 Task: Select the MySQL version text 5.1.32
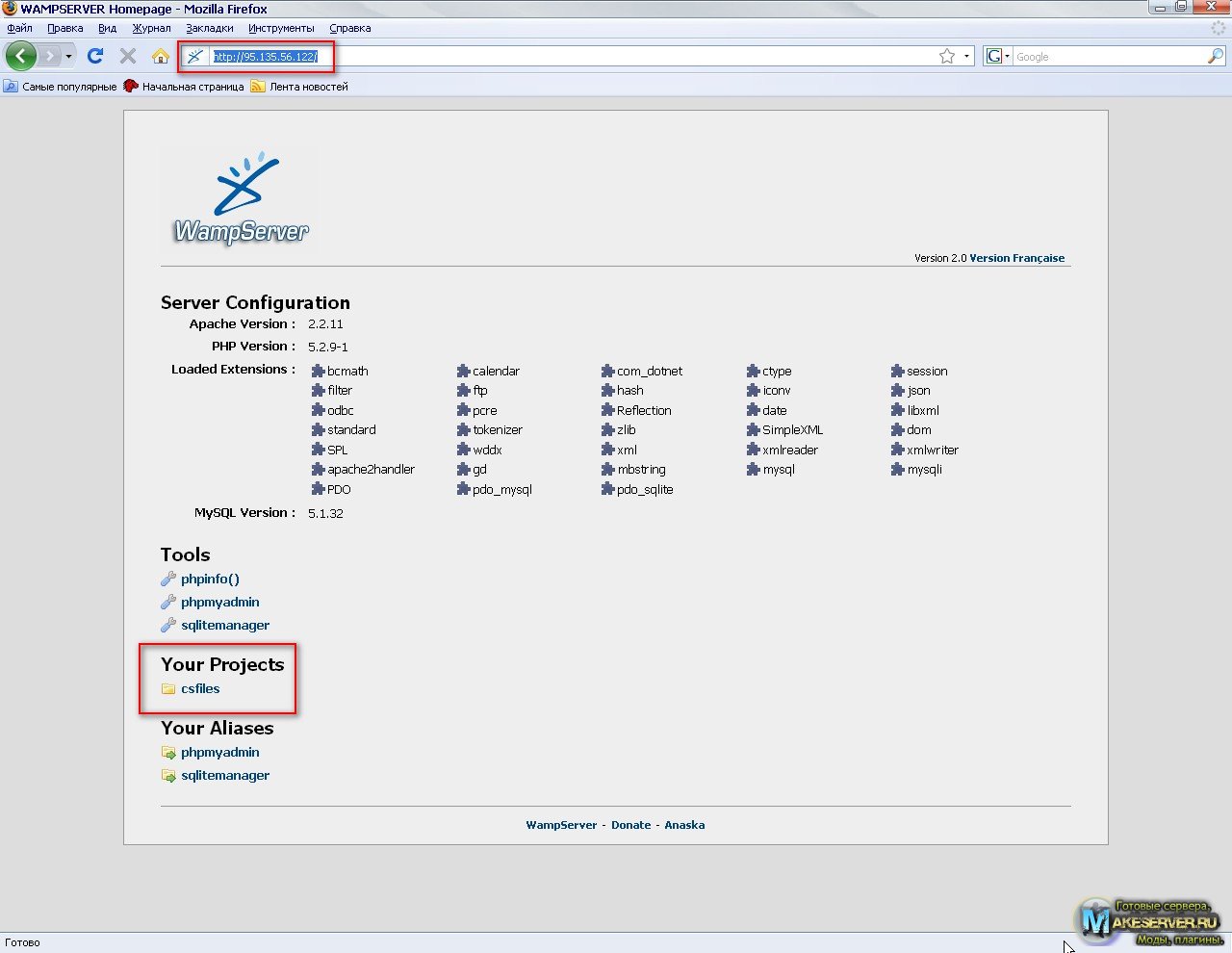325,513
